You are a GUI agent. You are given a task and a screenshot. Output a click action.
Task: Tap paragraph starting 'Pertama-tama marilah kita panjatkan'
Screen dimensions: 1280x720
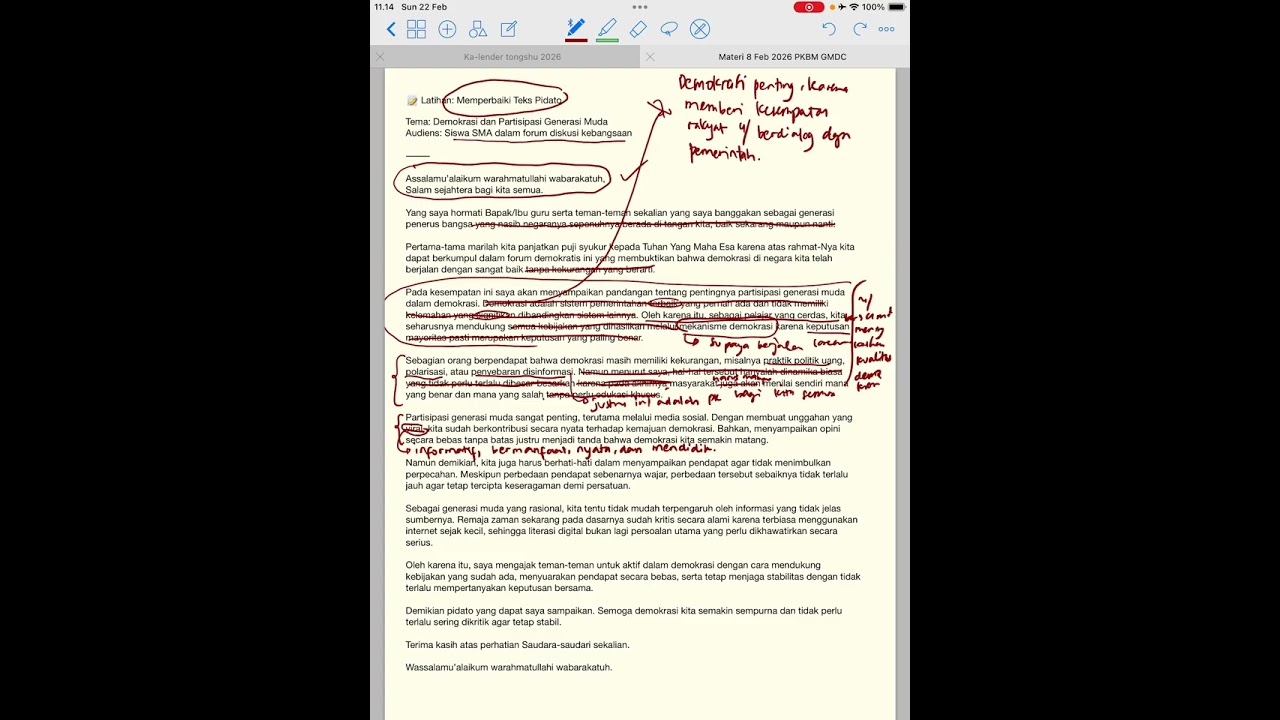[630, 258]
